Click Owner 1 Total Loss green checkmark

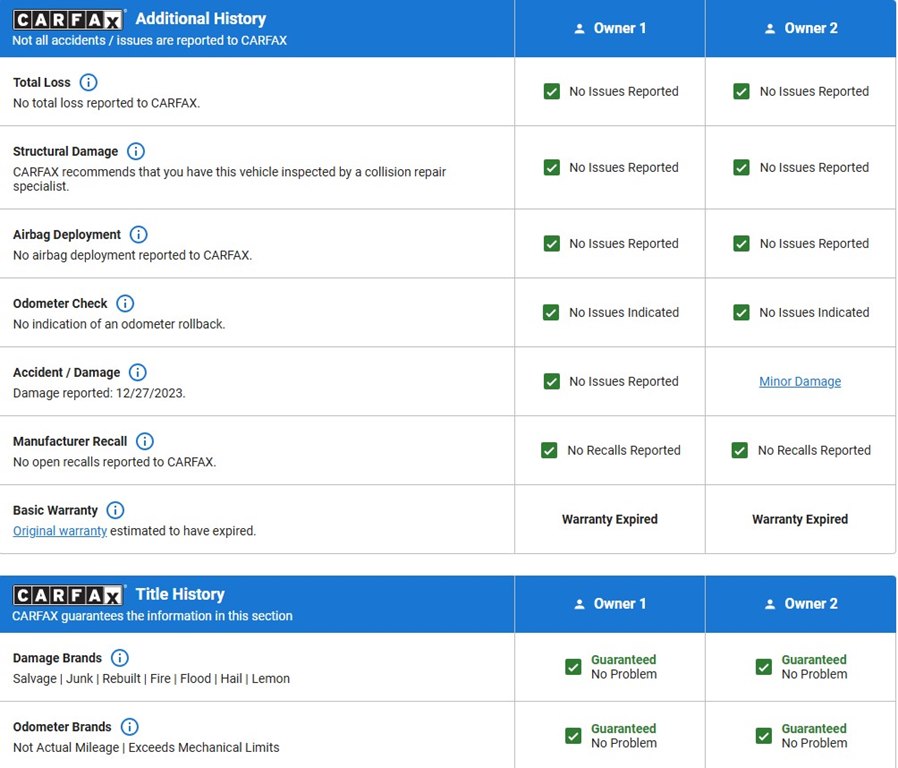point(552,91)
